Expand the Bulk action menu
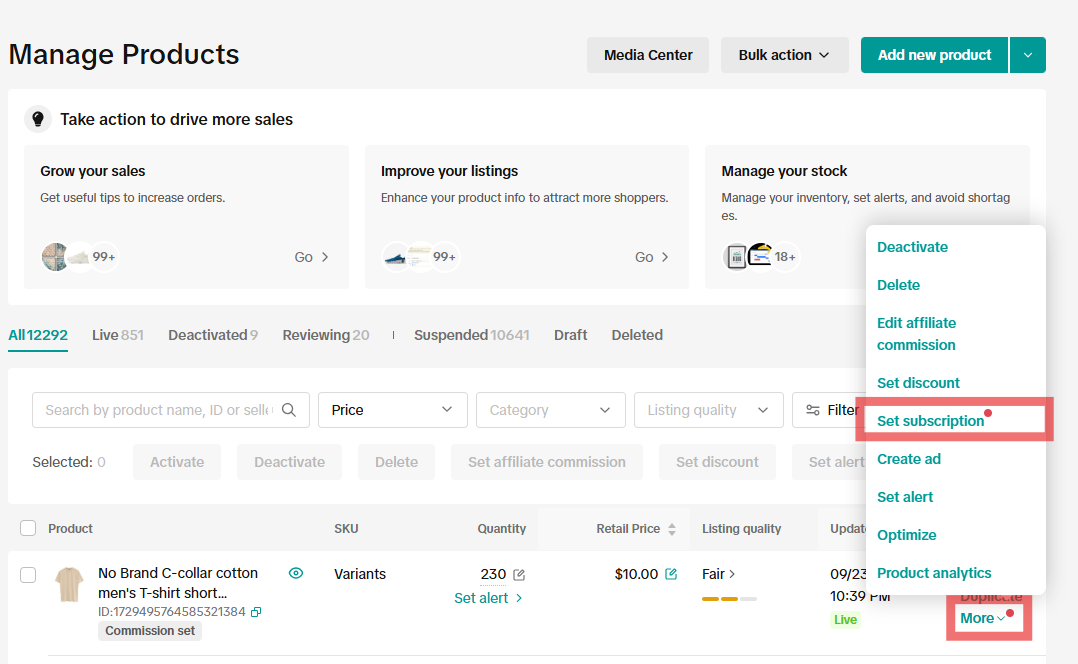Viewport: 1078px width, 664px height. click(784, 55)
